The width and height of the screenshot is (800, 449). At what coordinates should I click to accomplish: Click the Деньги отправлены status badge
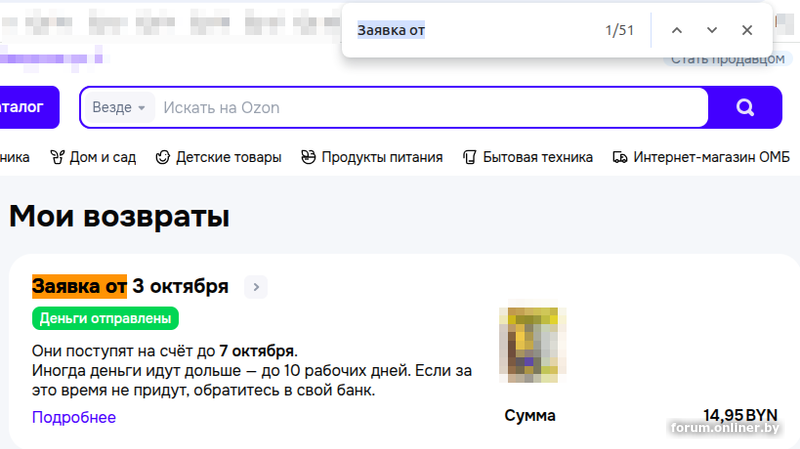tap(105, 318)
